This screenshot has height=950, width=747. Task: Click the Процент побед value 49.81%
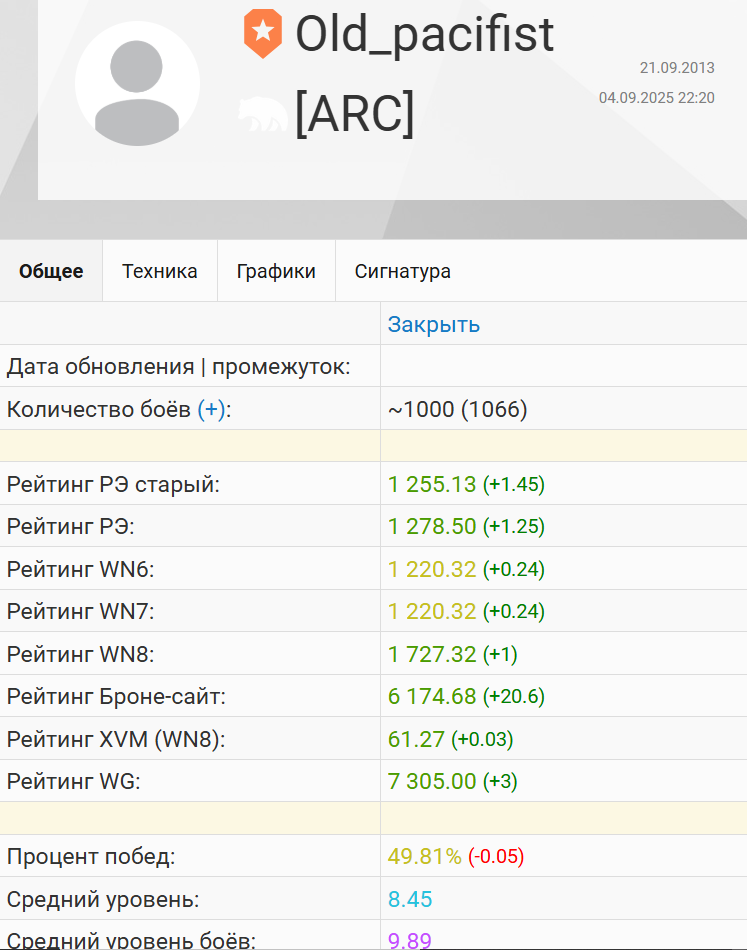coord(425,856)
